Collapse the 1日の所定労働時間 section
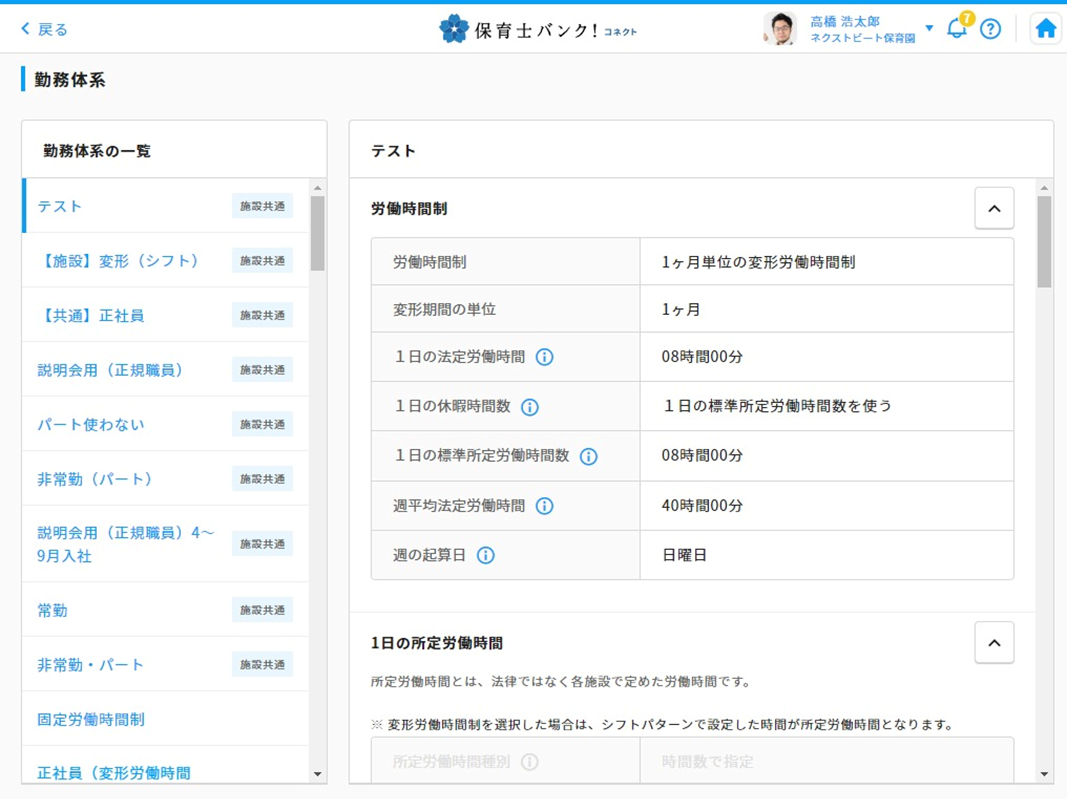 coord(993,643)
